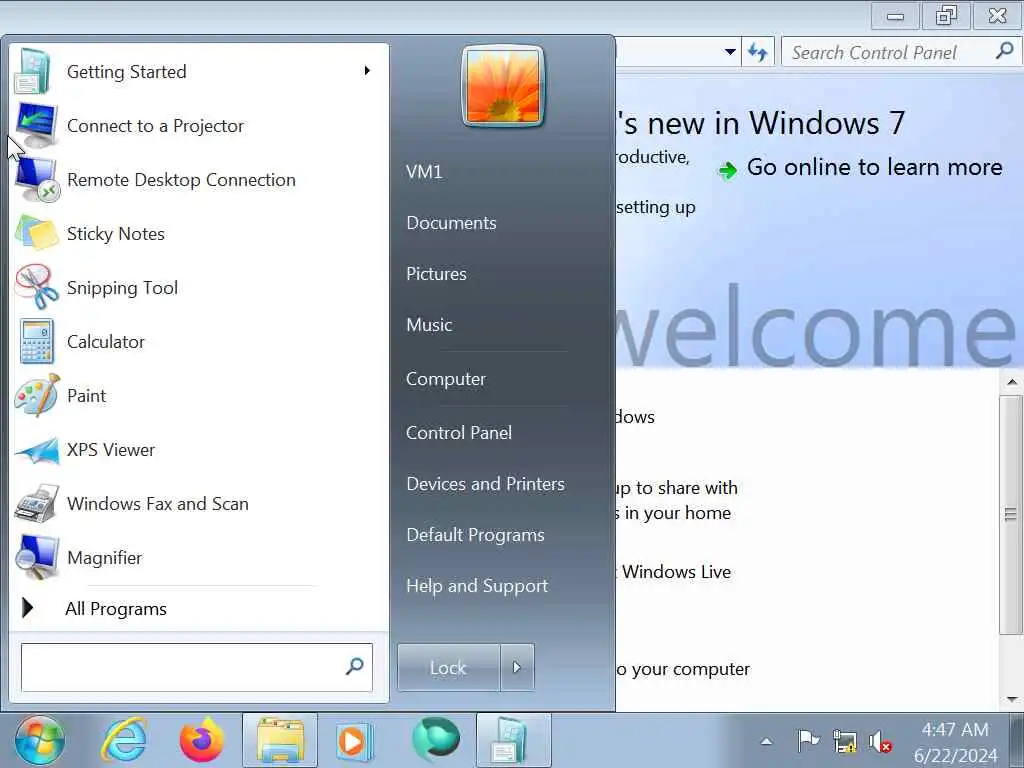1024x768 pixels.
Task: Expand Getting Started submenu arrow
Action: tap(367, 71)
